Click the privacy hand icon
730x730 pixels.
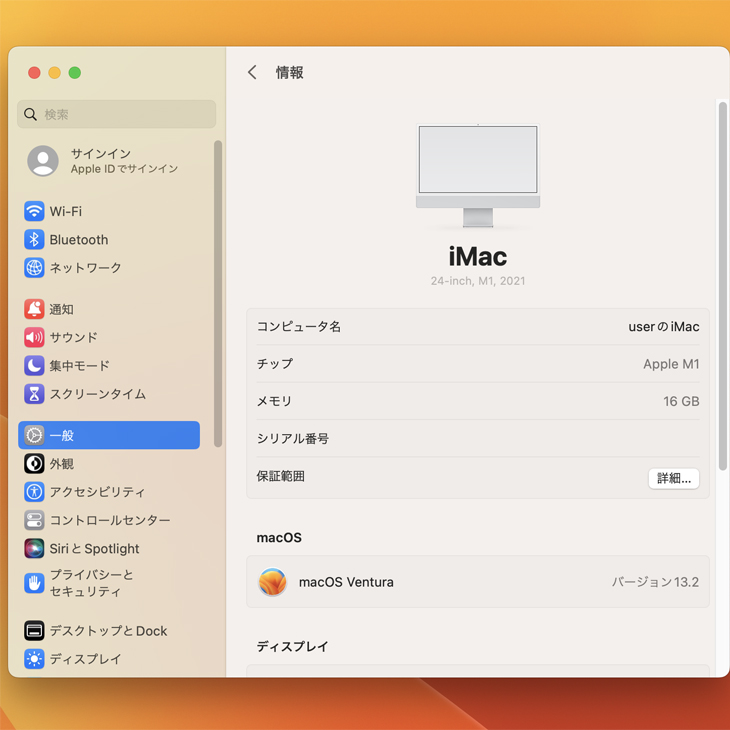(34, 583)
